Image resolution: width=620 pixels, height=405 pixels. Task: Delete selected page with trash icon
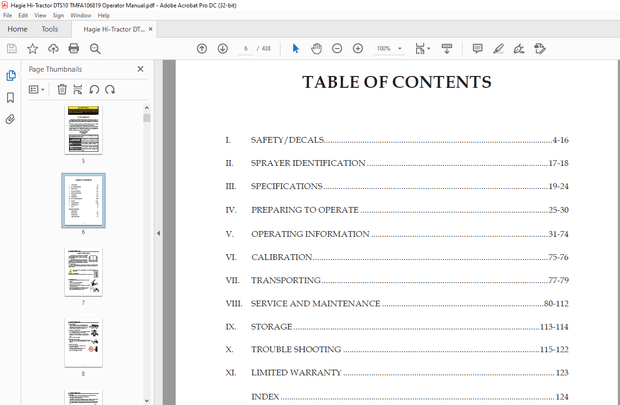click(62, 89)
